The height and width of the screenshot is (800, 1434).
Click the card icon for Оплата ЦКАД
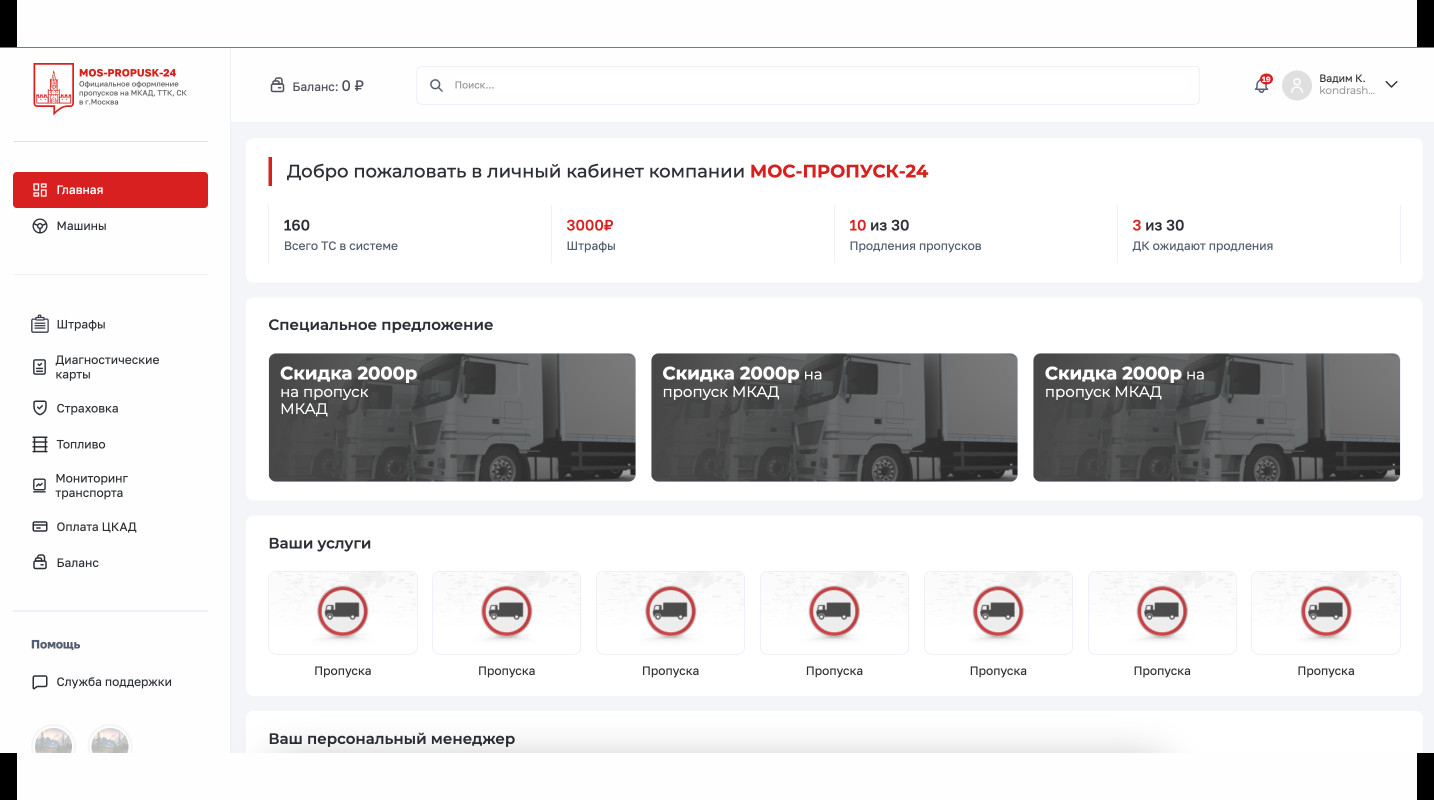(40, 527)
